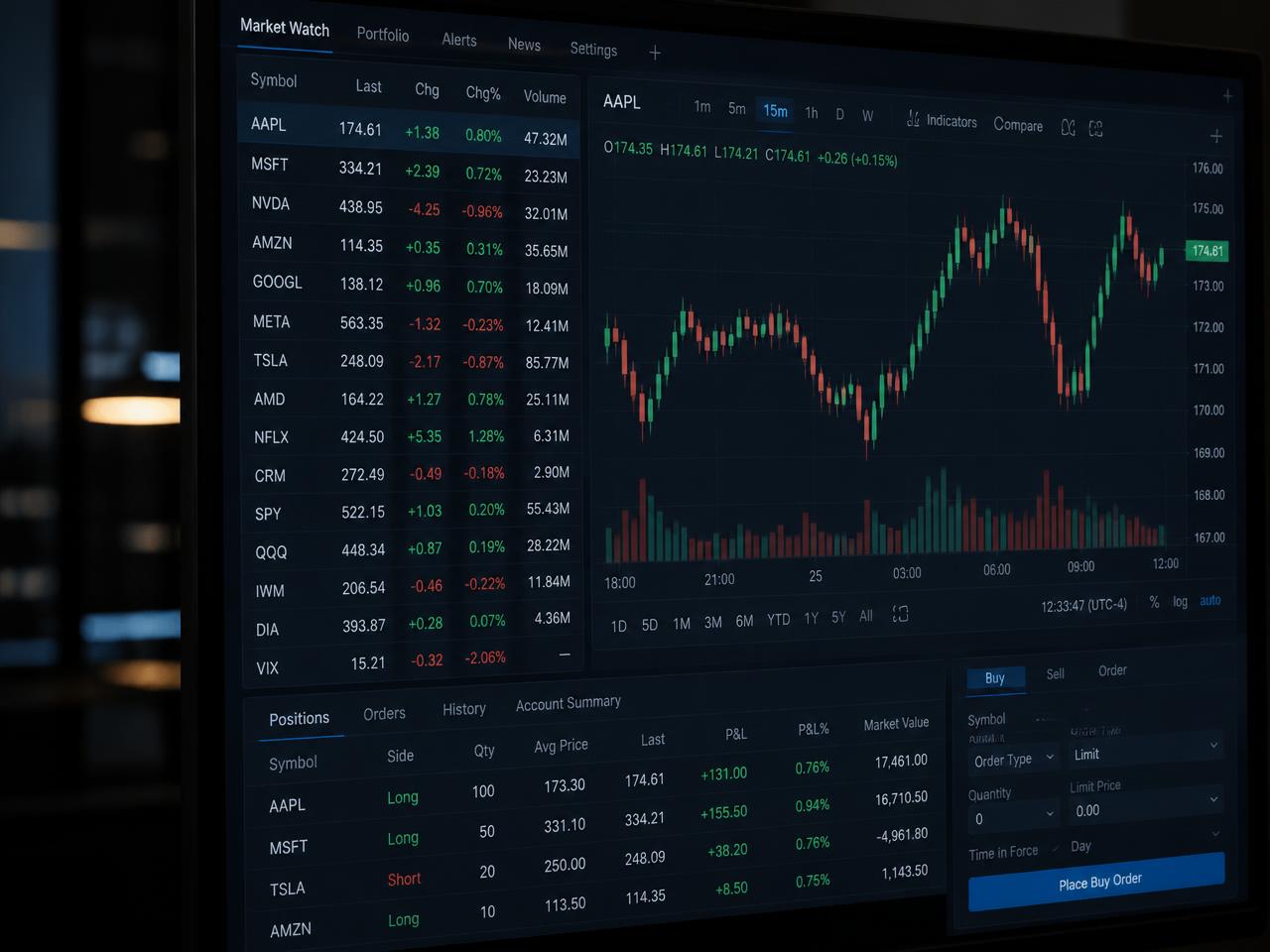Click the 174.61 current price tag on chart axis
The width and height of the screenshot is (1270, 952).
tap(1207, 251)
